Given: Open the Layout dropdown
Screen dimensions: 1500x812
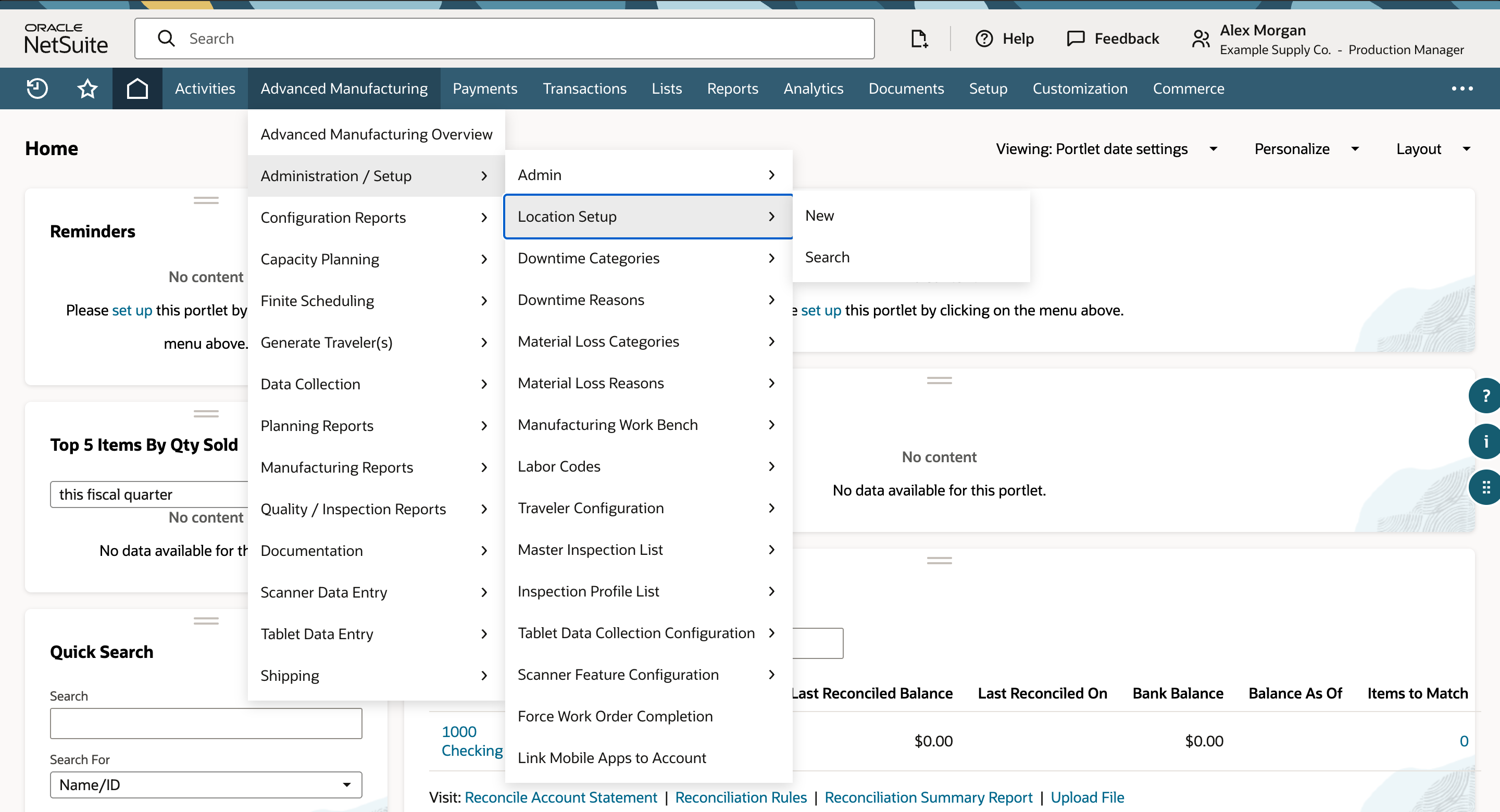Looking at the screenshot, I should (x=1434, y=149).
